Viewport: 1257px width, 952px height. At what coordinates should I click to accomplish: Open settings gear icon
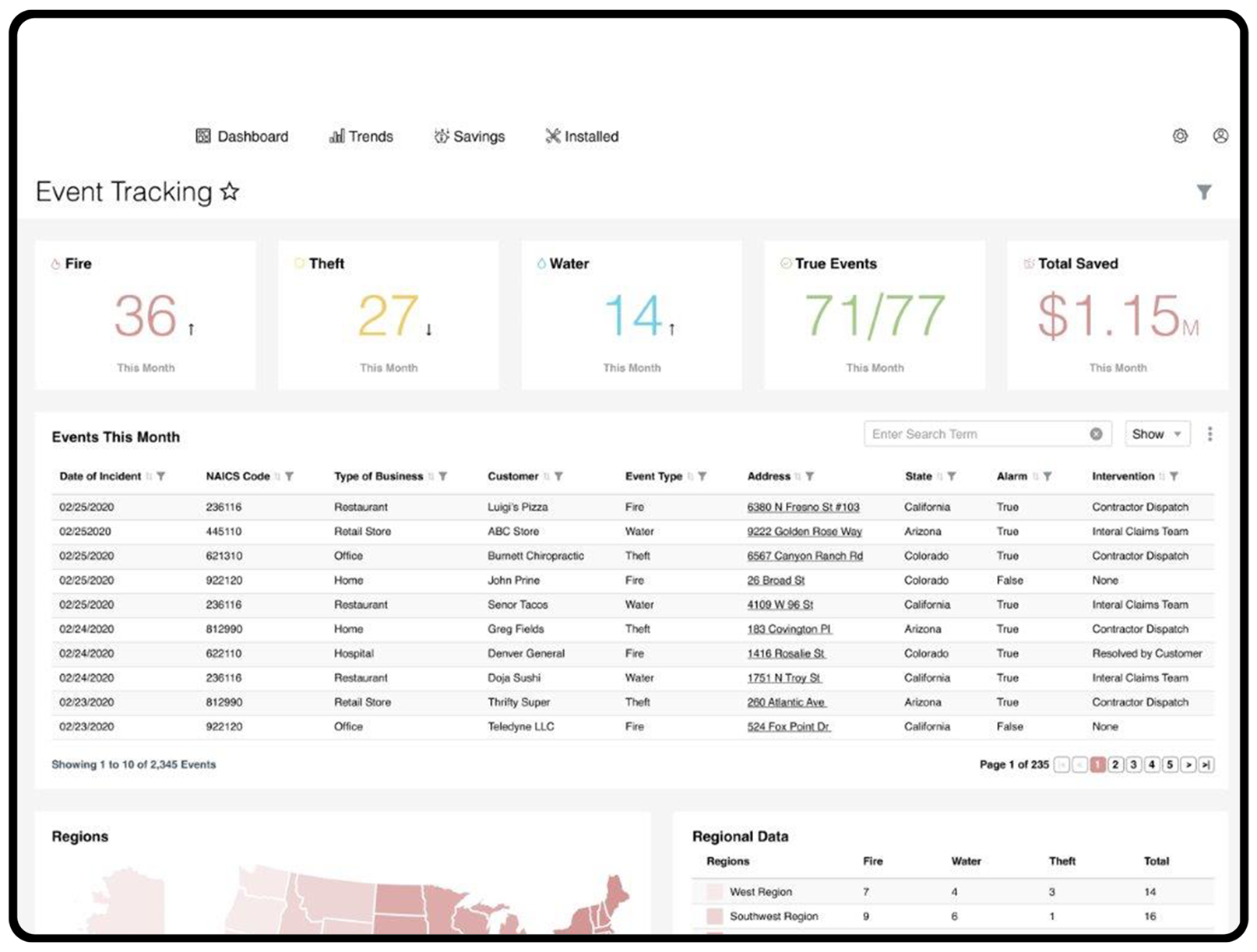click(1180, 136)
